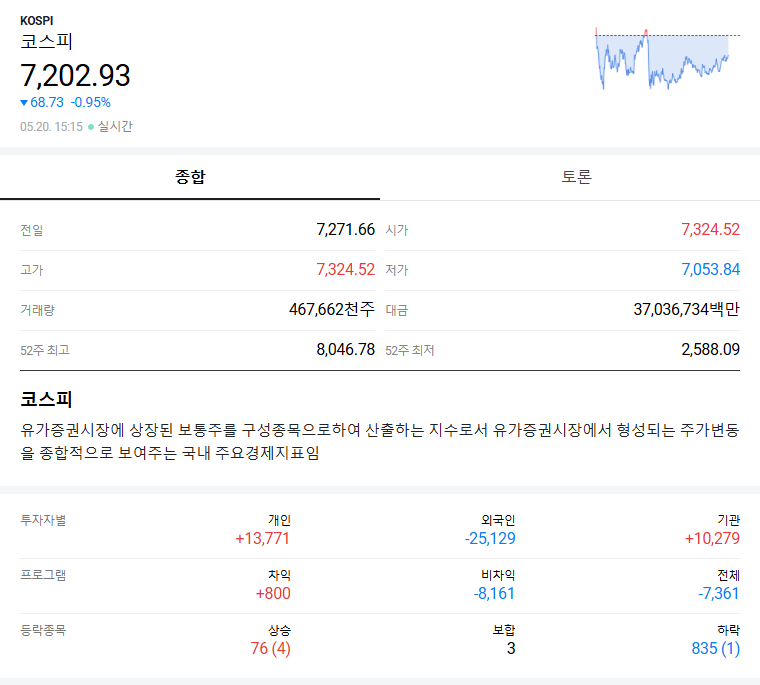Click the 전일 value 7,271.66
The height and width of the screenshot is (685, 760).
[x=346, y=229]
